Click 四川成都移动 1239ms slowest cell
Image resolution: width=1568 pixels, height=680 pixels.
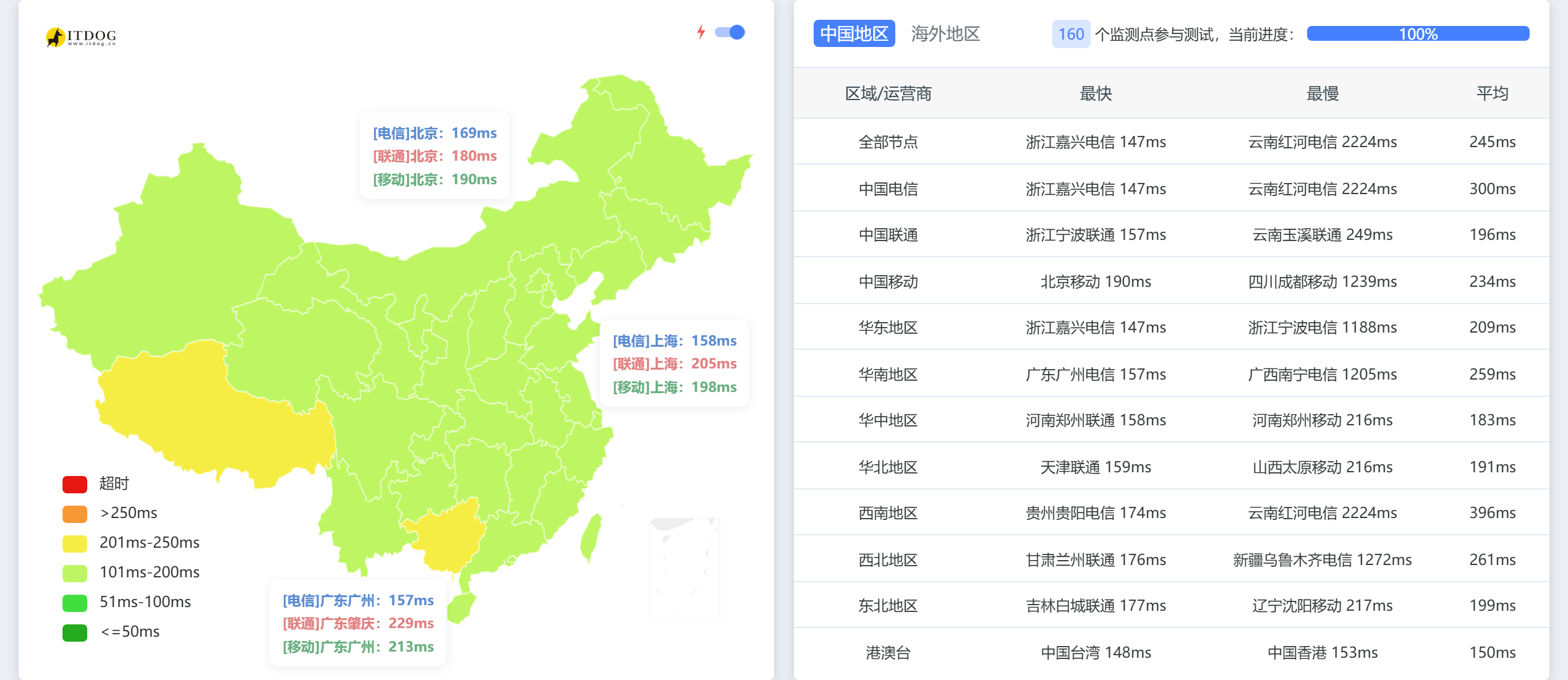point(1323,281)
